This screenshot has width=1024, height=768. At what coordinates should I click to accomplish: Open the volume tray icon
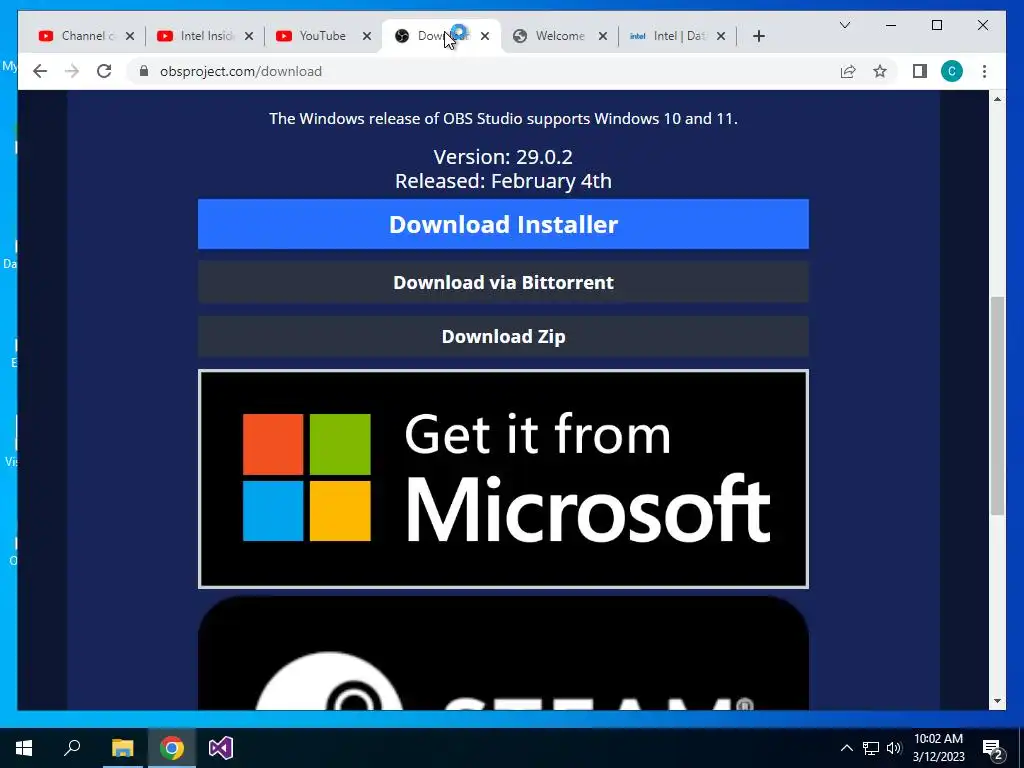pos(894,748)
